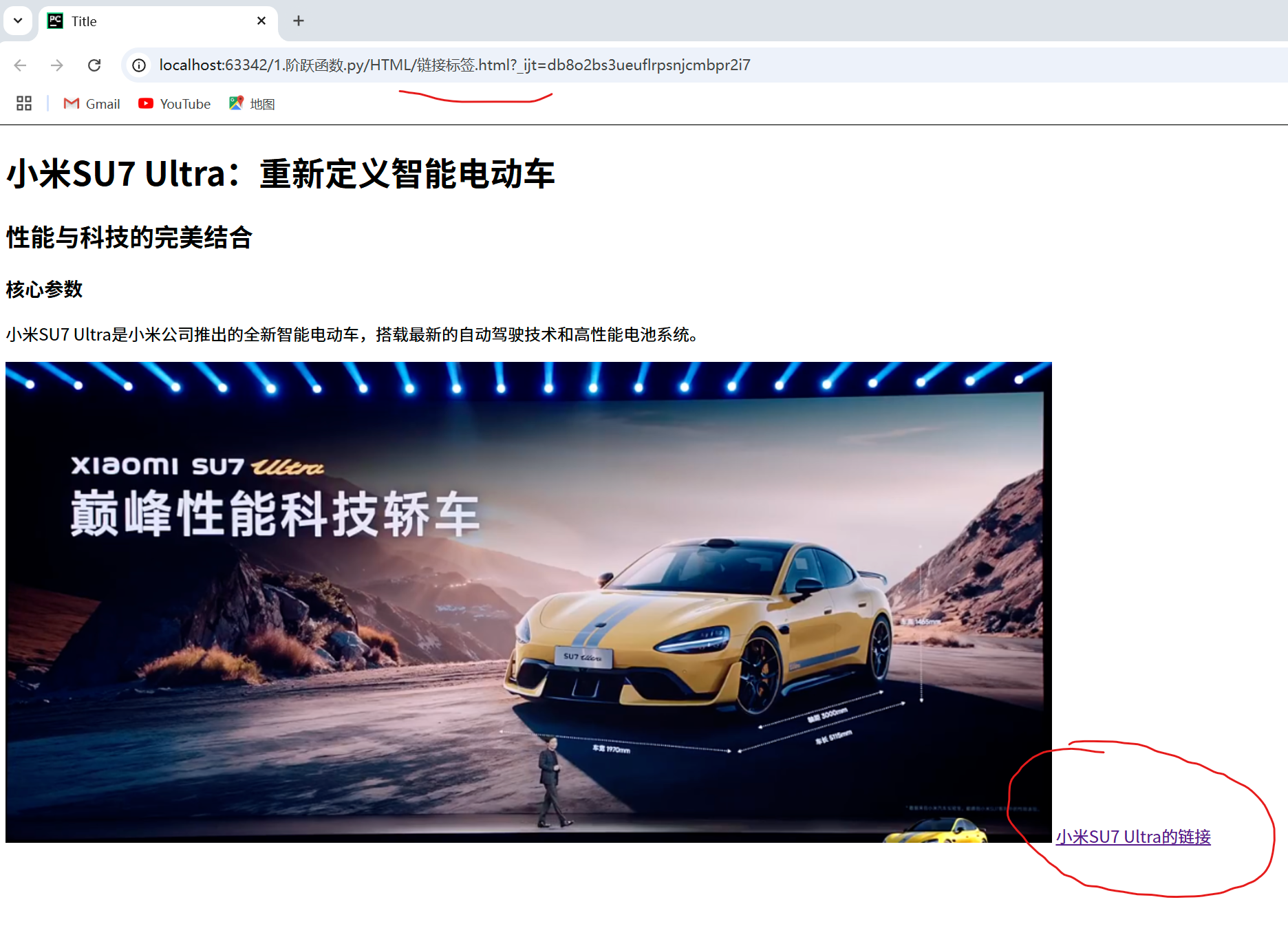Screen dimensions: 1288x935
Task: View site information icon in address bar
Action: point(139,65)
